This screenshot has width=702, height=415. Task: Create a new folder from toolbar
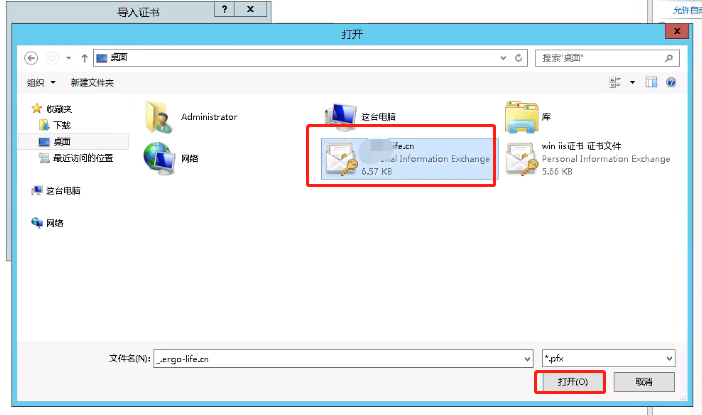[x=92, y=82]
